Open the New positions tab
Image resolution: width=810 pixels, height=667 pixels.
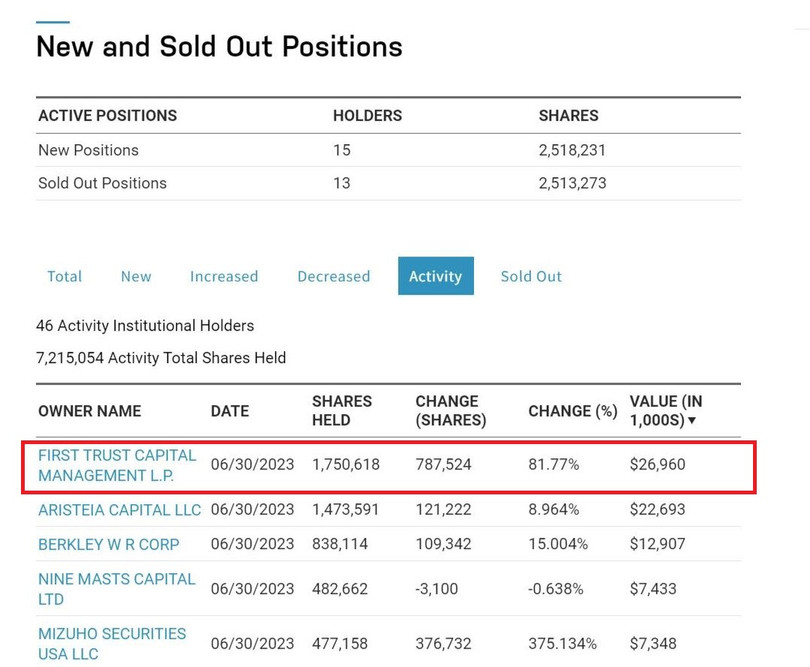point(136,276)
